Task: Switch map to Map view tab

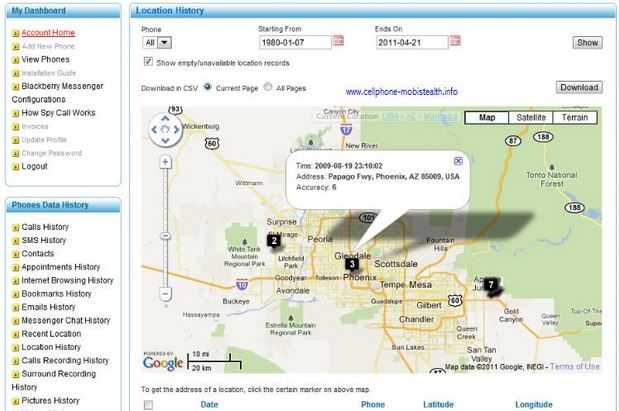Action: coord(487,117)
